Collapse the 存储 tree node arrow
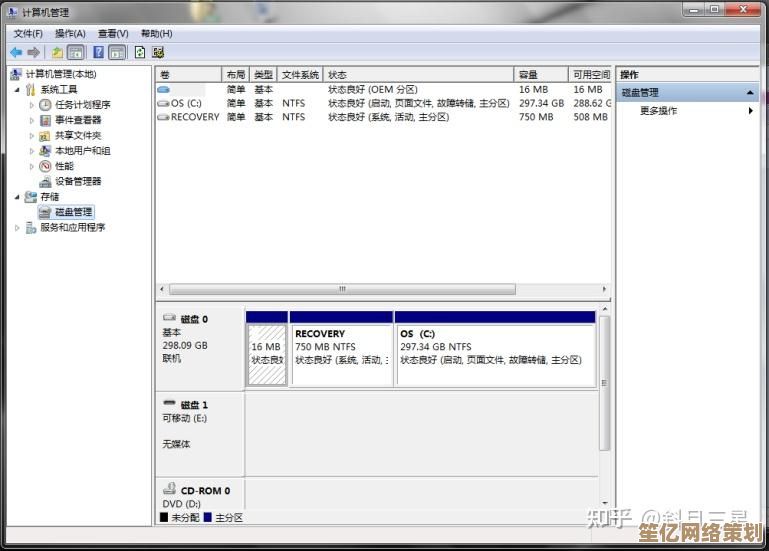Image resolution: width=769 pixels, height=551 pixels. (18, 197)
